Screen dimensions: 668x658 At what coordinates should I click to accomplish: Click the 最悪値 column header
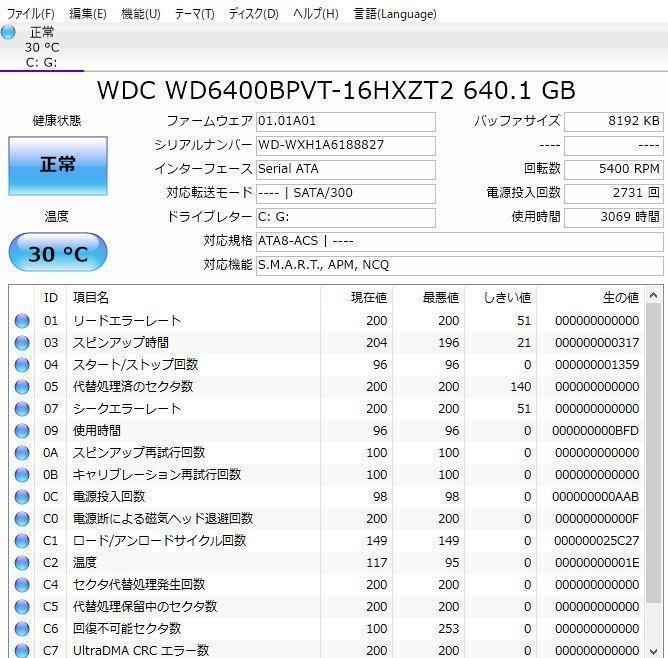point(428,297)
